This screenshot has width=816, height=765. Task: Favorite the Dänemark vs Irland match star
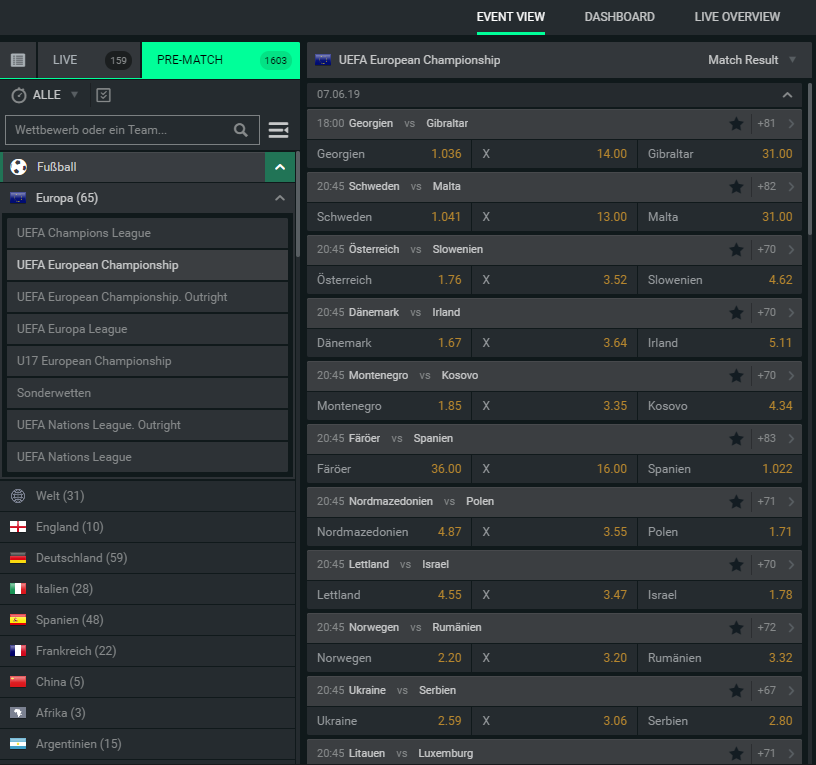coord(736,313)
